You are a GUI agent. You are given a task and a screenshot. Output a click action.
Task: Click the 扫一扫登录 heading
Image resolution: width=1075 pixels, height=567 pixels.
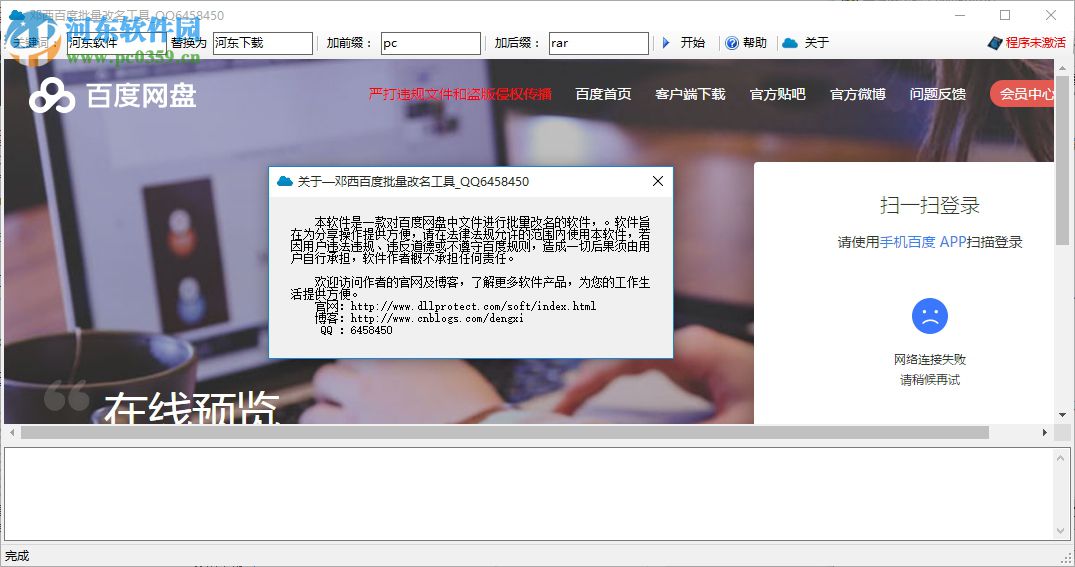click(930, 205)
